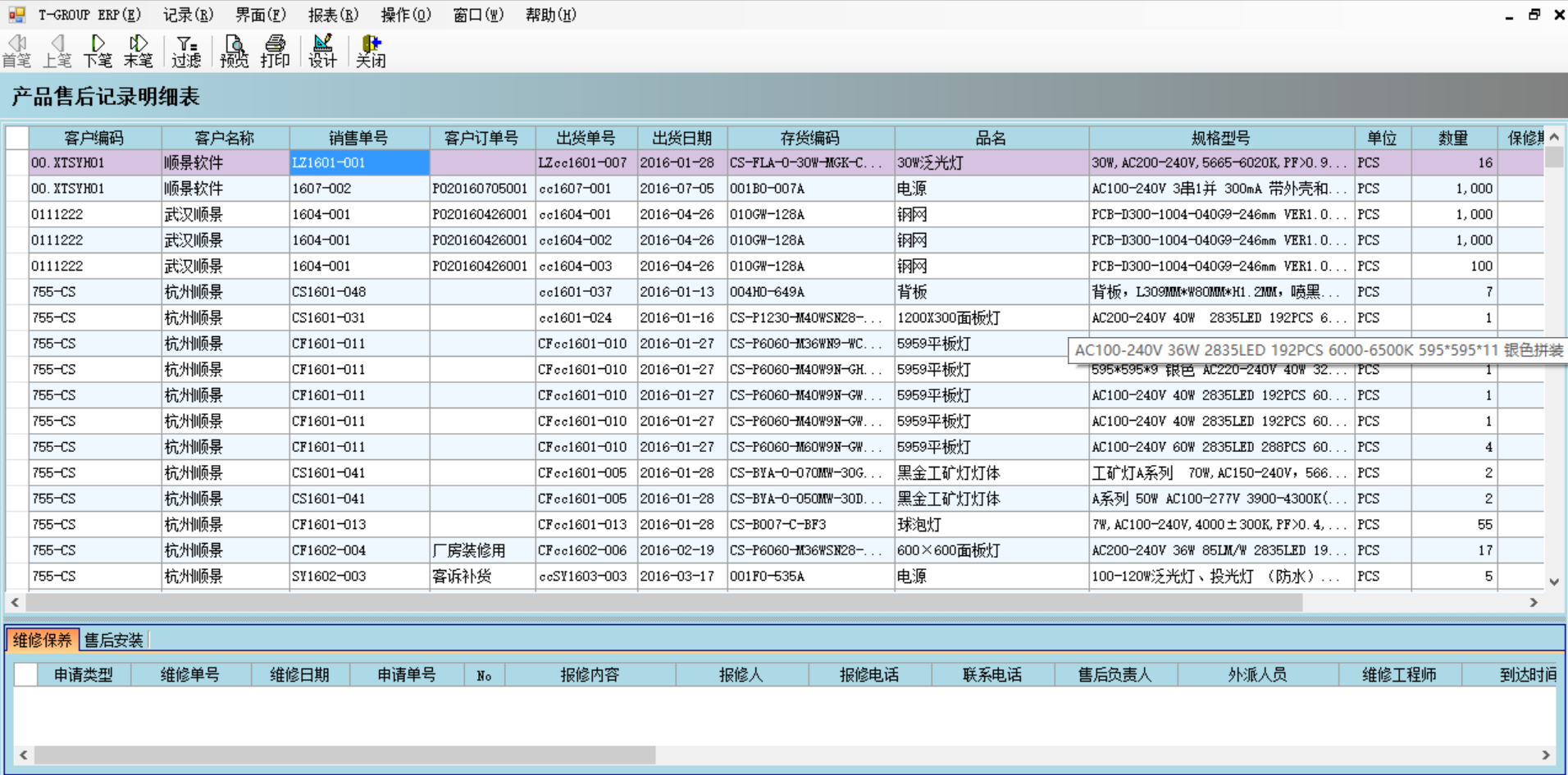Image resolution: width=1568 pixels, height=775 pixels.
Task: Jump to last record with 末笔
Action: coord(138,51)
